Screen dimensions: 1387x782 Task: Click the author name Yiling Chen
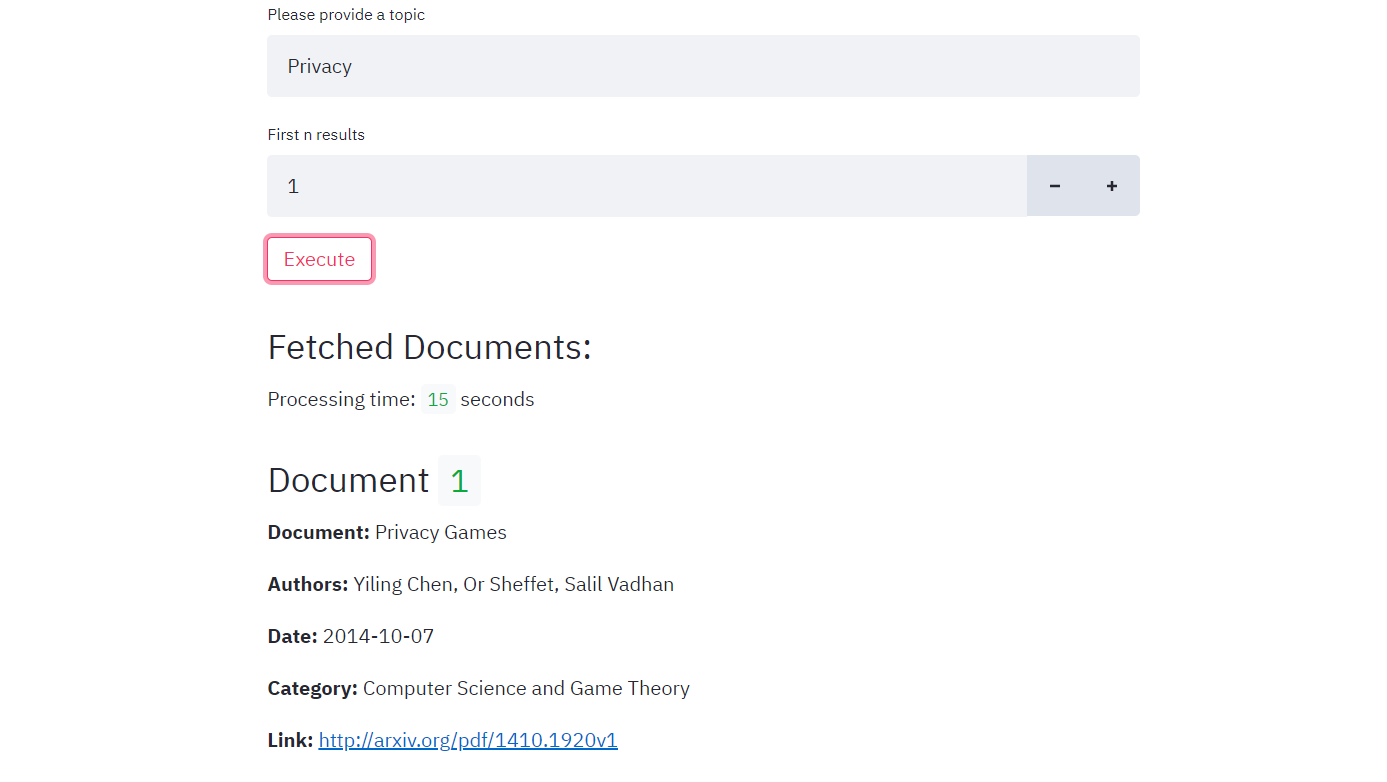tap(405, 584)
